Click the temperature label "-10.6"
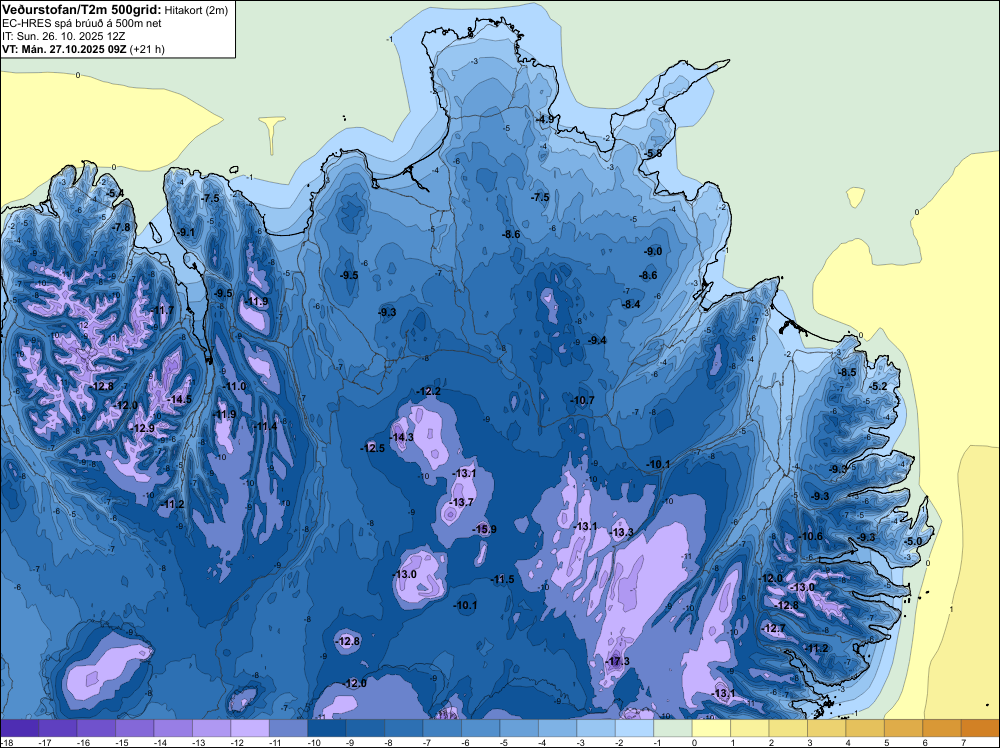 811,536
